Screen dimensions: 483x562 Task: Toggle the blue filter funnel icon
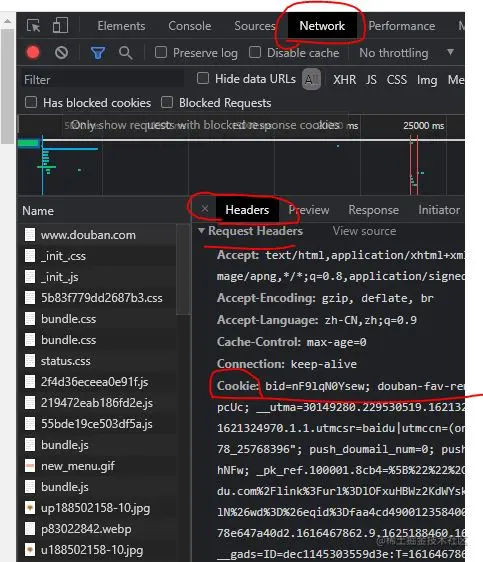coord(97,53)
